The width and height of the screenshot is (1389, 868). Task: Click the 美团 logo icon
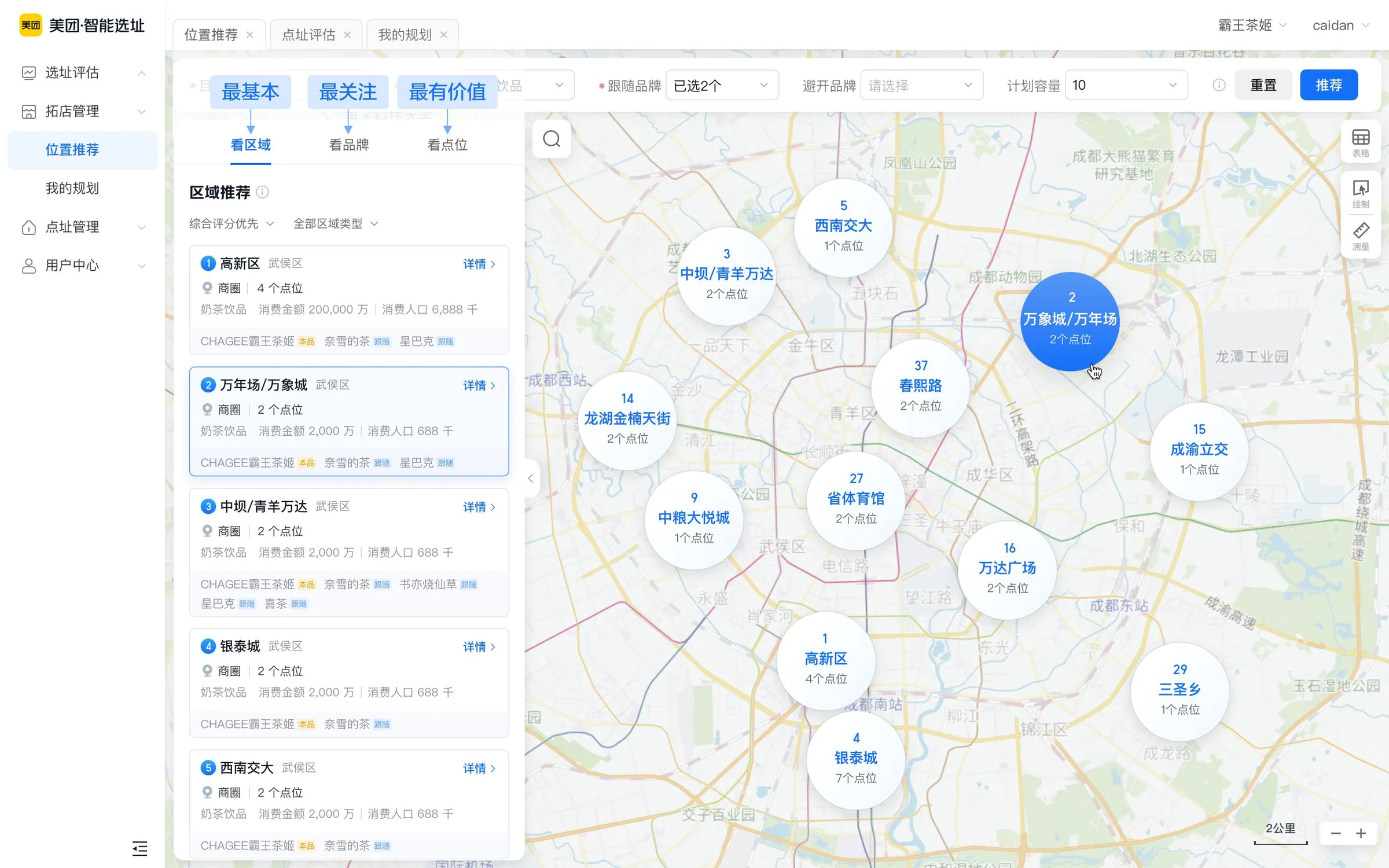pyautogui.click(x=31, y=25)
